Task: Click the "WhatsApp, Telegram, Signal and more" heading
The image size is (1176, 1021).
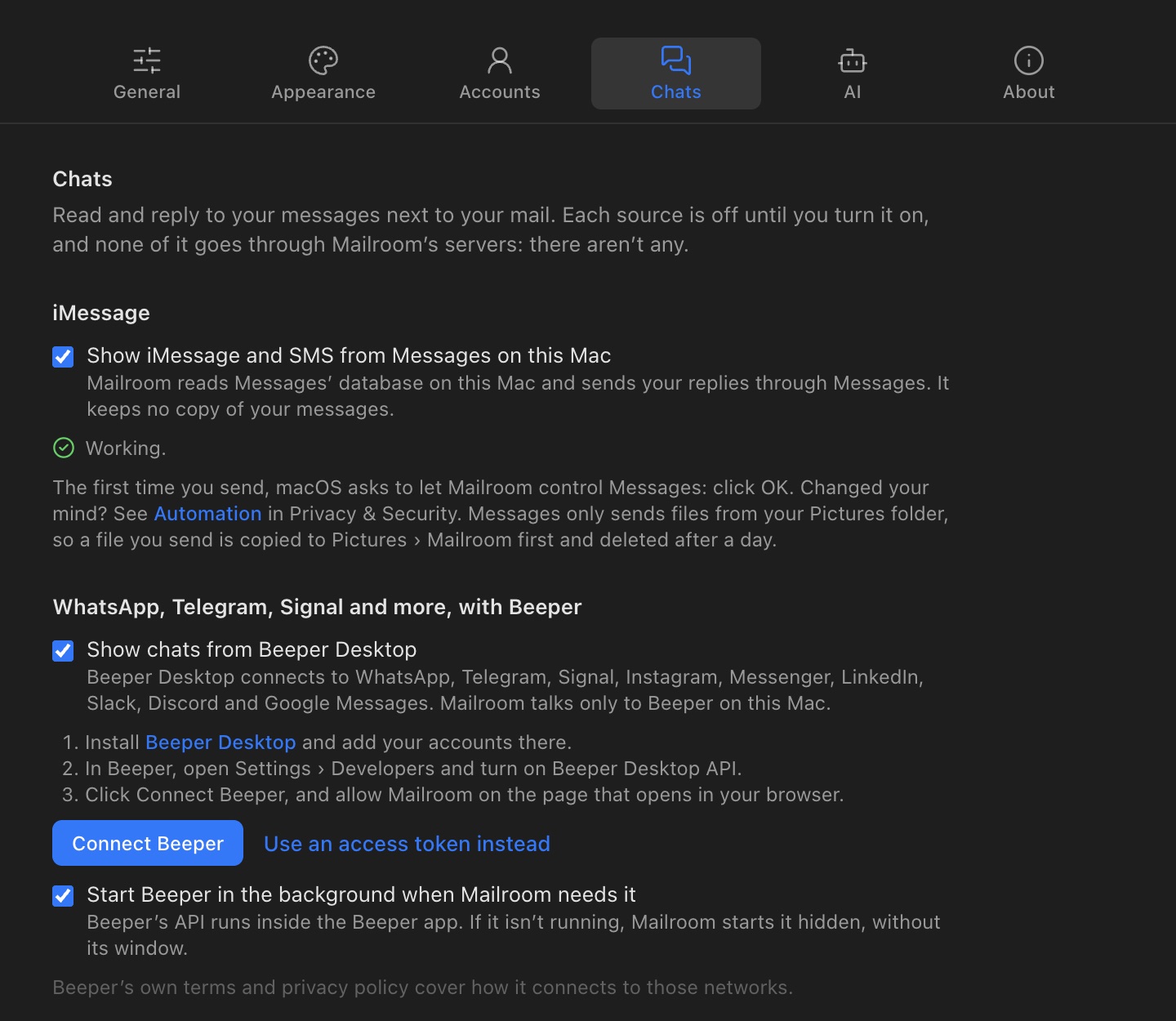Action: point(317,607)
